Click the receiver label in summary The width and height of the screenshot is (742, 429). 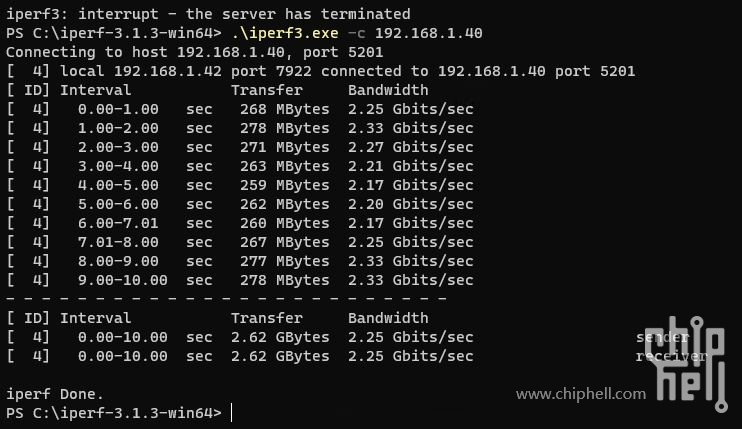coord(671,356)
